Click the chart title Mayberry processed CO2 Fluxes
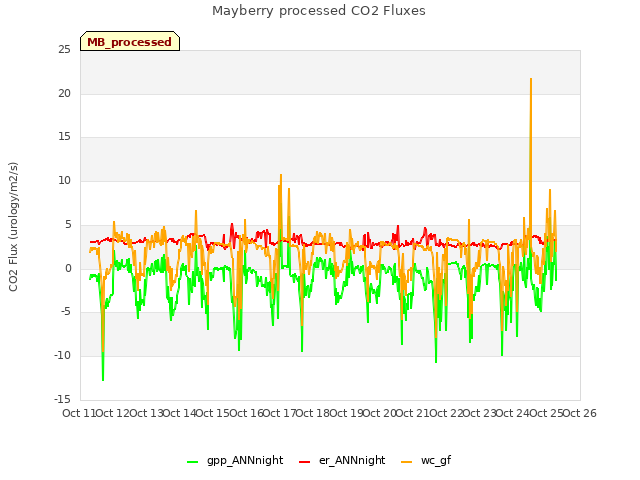The width and height of the screenshot is (640, 480). click(319, 11)
